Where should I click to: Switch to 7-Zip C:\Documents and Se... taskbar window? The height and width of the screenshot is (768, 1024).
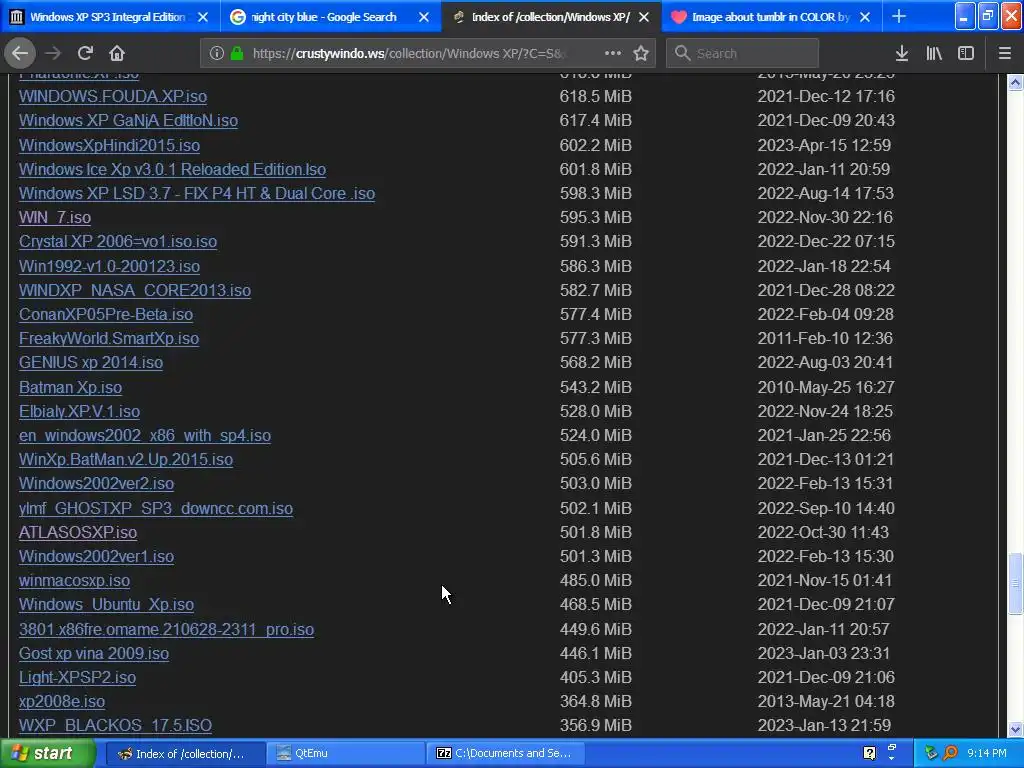pyautogui.click(x=505, y=754)
